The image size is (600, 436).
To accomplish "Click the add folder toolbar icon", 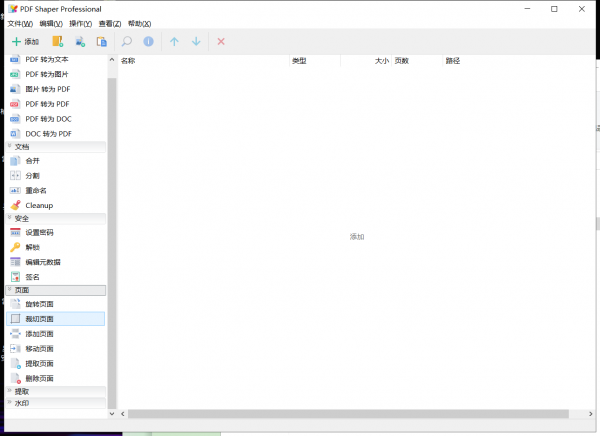I will [58, 41].
